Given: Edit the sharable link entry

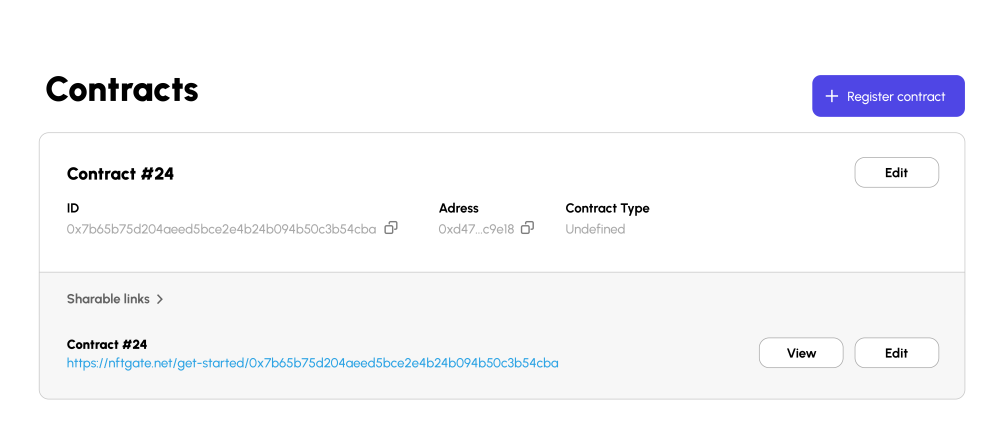Looking at the screenshot, I should click(x=897, y=353).
